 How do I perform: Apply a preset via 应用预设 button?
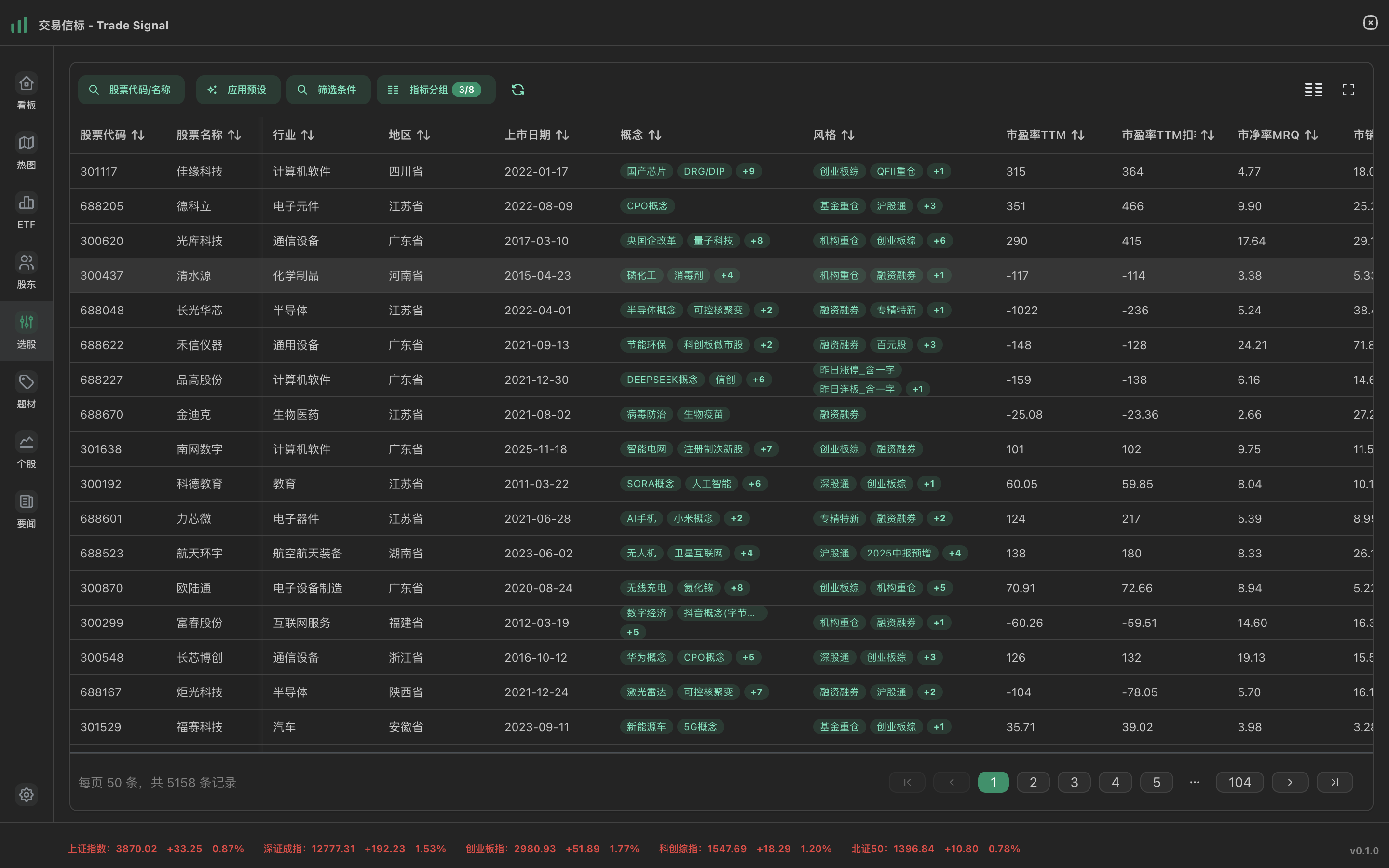pos(238,90)
